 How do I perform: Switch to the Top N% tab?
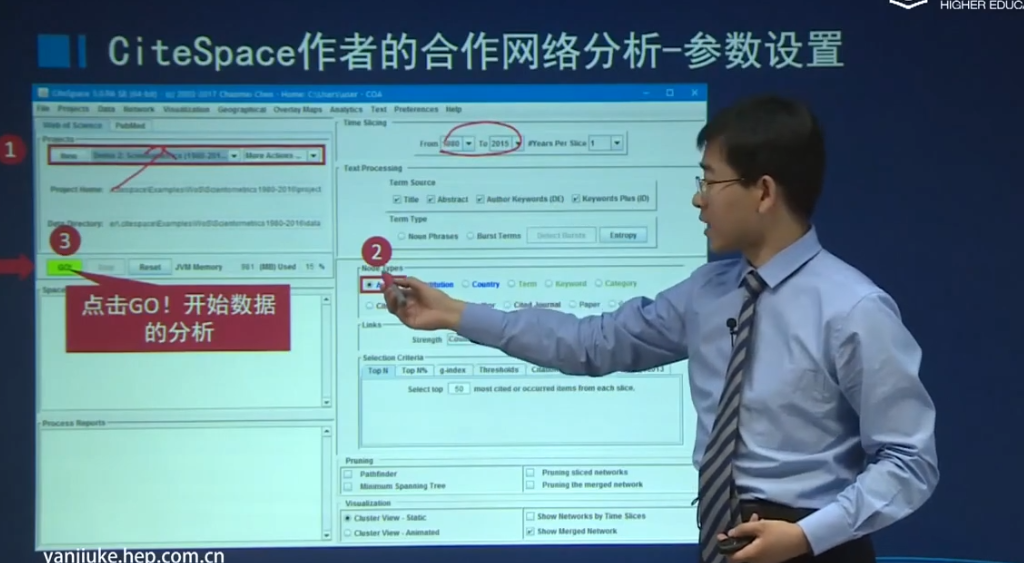click(415, 370)
